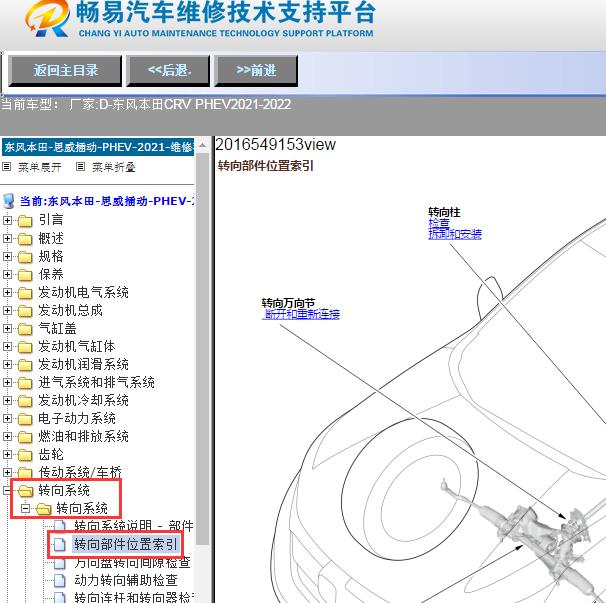Click the 返回主目录 button
606x603 pixels.
[x=65, y=70]
